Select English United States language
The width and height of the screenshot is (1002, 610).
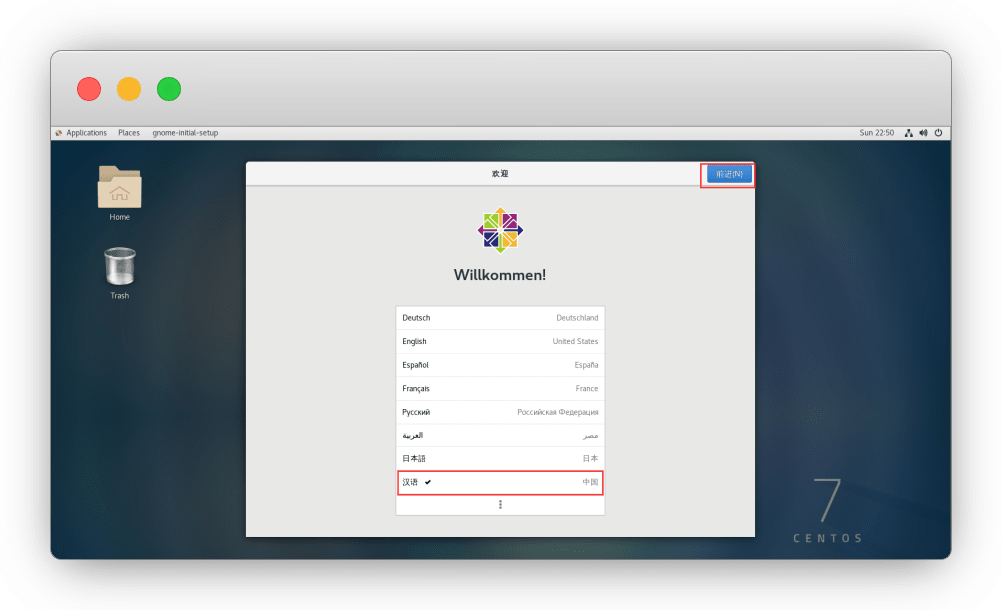(x=500, y=342)
